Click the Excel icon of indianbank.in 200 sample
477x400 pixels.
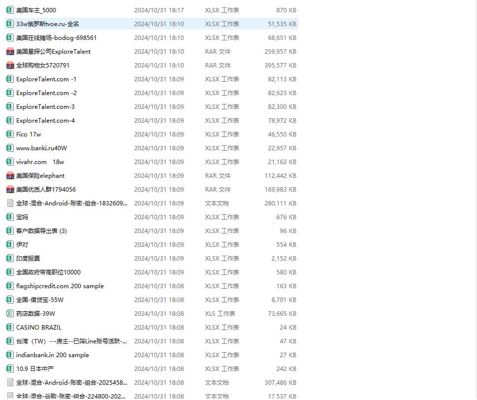[10, 355]
